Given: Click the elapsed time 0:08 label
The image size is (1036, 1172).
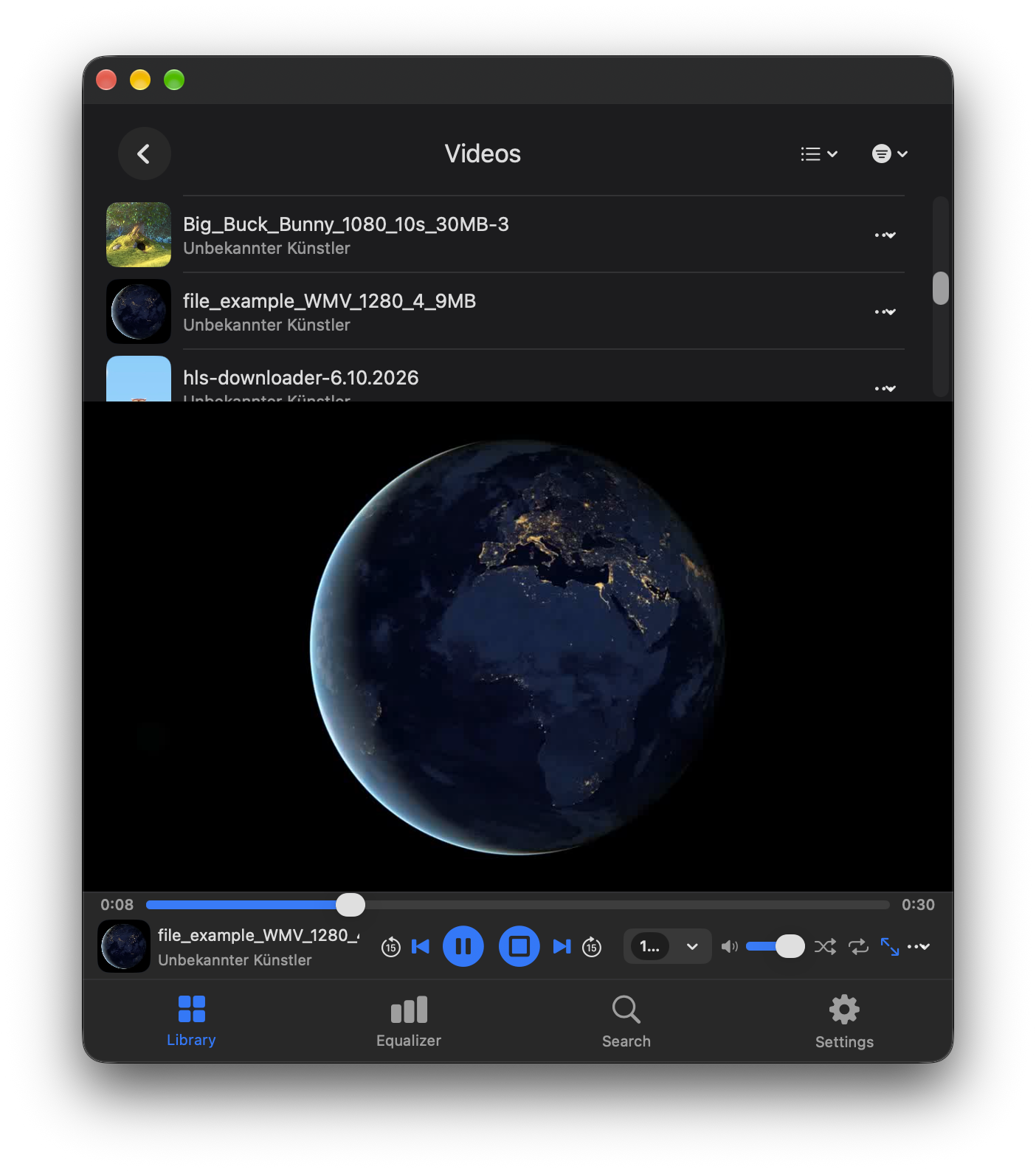Looking at the screenshot, I should [117, 905].
